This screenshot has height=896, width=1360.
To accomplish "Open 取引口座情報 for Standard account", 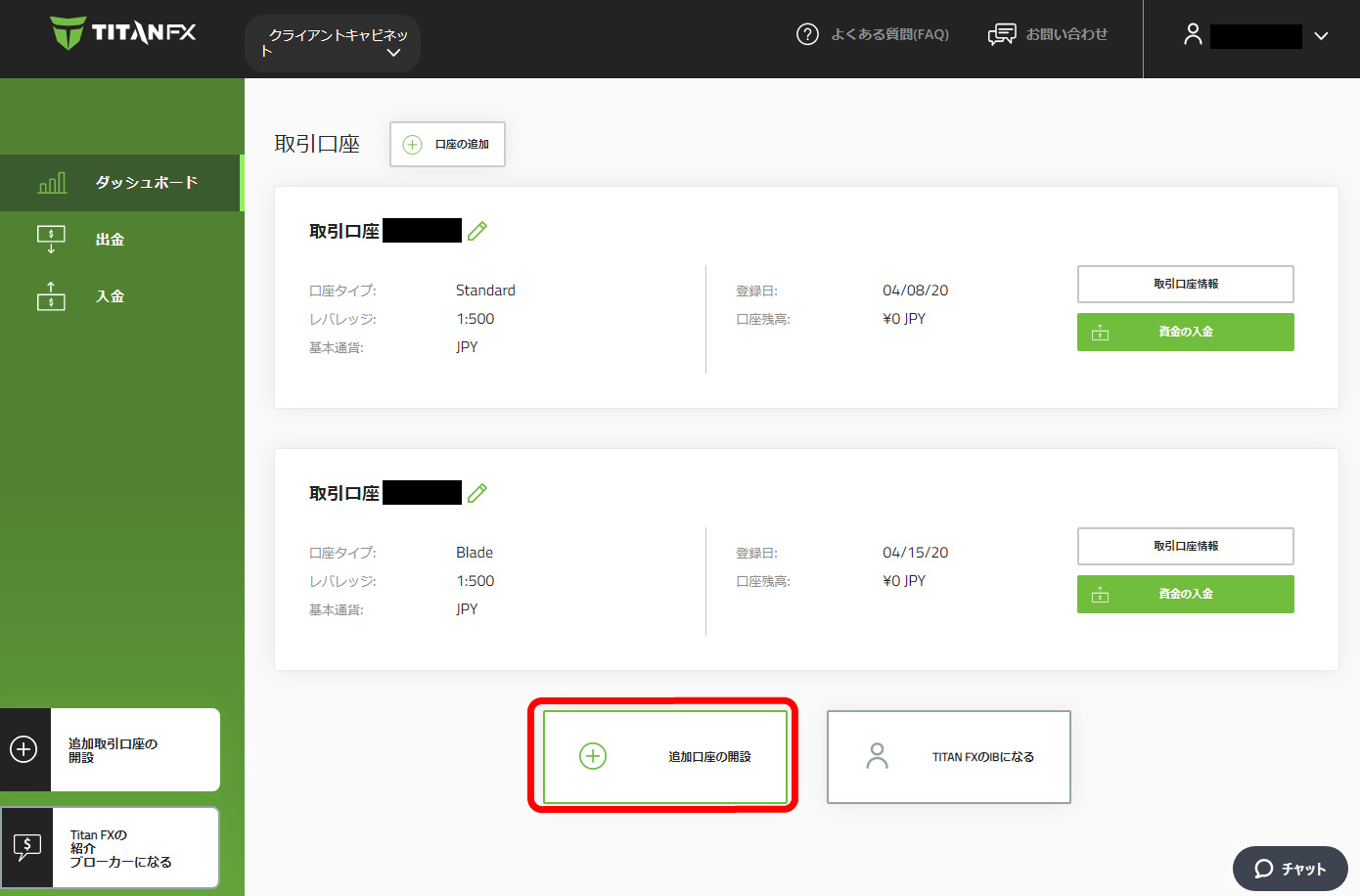I will [1186, 284].
